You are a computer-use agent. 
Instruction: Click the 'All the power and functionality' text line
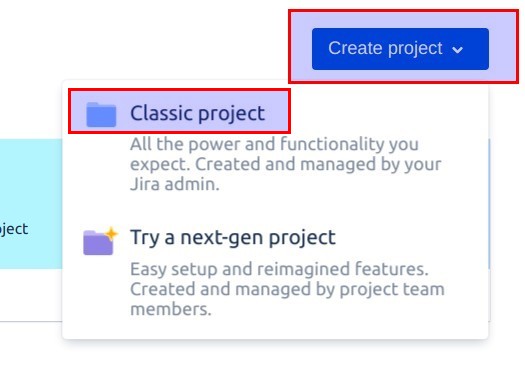tap(274, 144)
